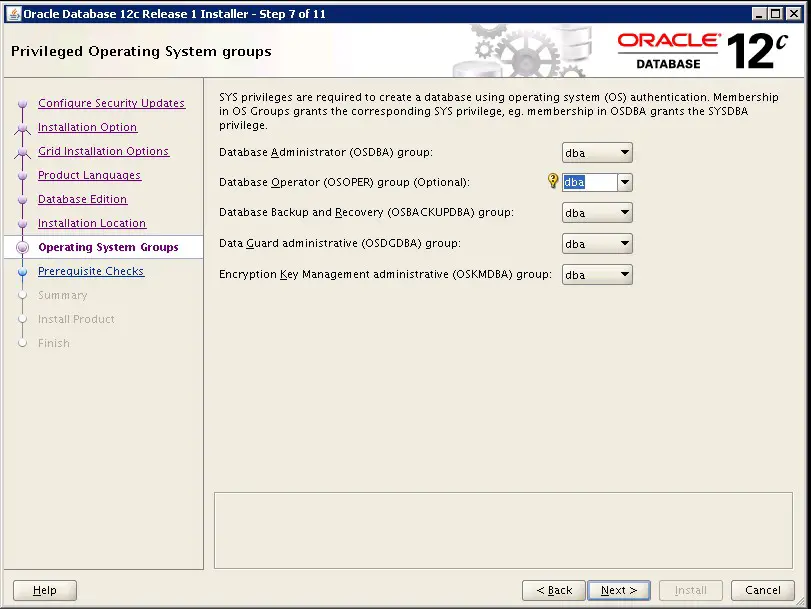
Task: Open the Data Guard (OSDGDBA) group dropdown
Action: (597, 244)
